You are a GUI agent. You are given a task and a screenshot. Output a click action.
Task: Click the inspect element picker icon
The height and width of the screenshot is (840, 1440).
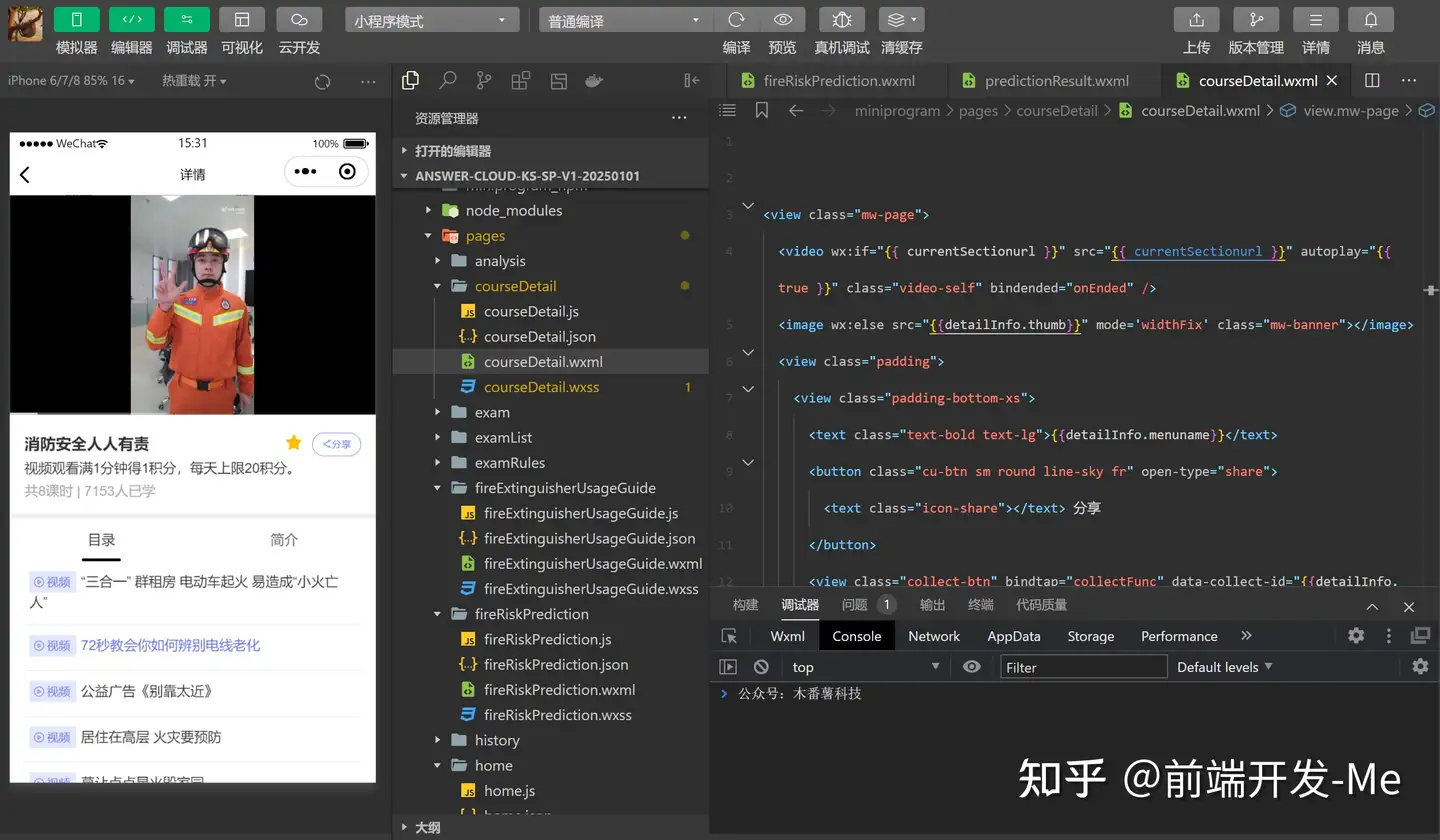coord(729,636)
